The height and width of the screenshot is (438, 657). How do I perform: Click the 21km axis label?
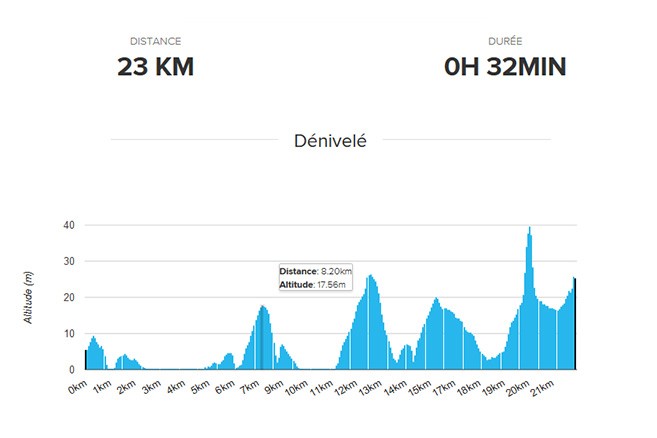[543, 388]
